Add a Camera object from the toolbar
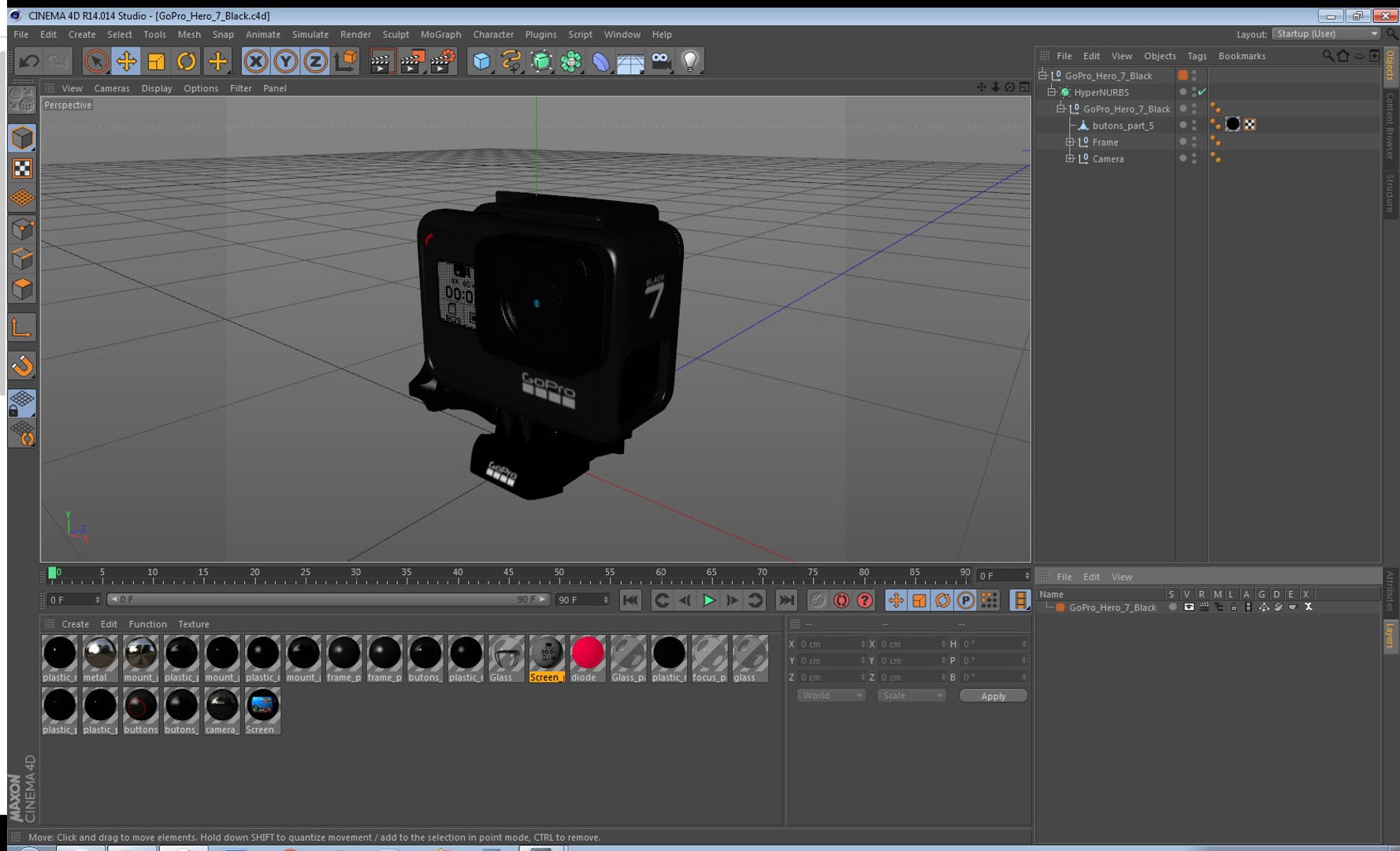 coord(661,61)
